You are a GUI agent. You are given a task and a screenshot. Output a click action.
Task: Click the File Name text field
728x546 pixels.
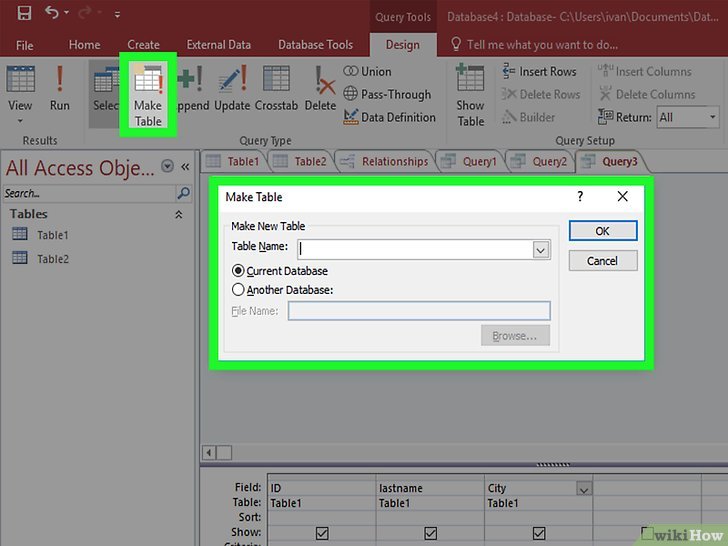[419, 311]
